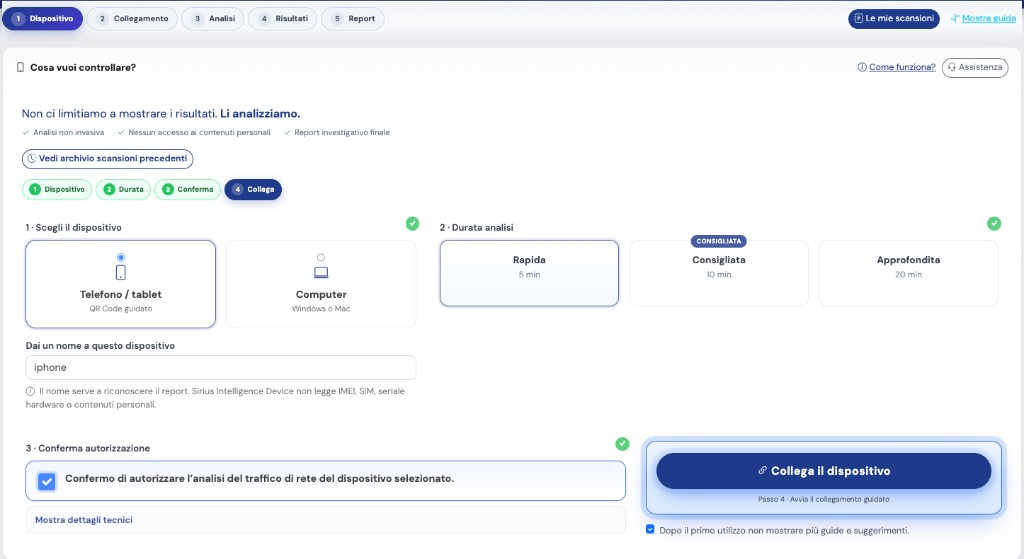
Task: Switch to the Collegamento step tab
Action: [133, 18]
